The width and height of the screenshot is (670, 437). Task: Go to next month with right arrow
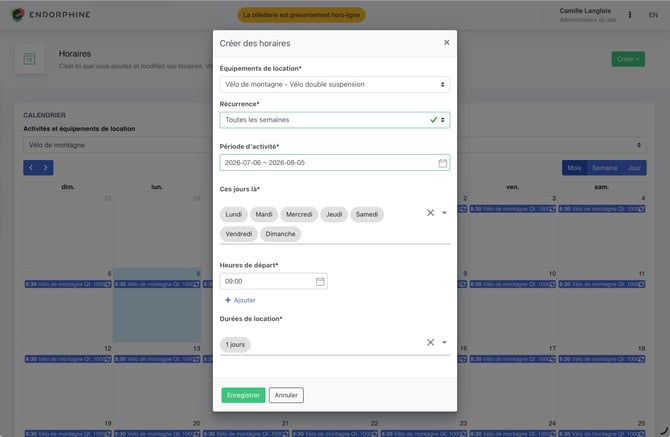point(46,167)
